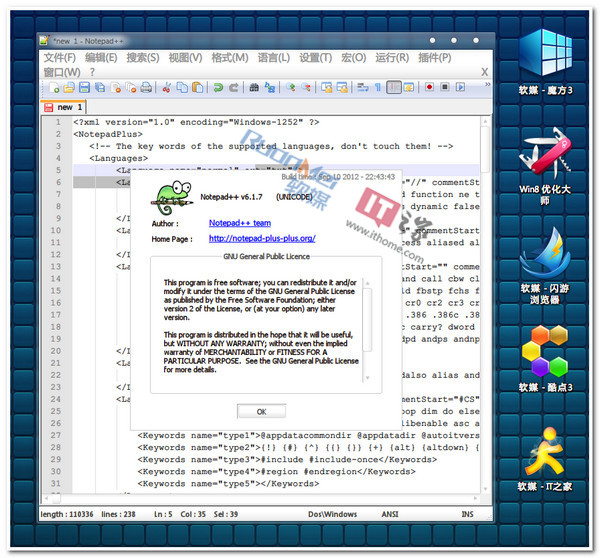This screenshot has height=558, width=600.
Task: Show all characters with the pilcrow icon
Action: tap(378, 88)
